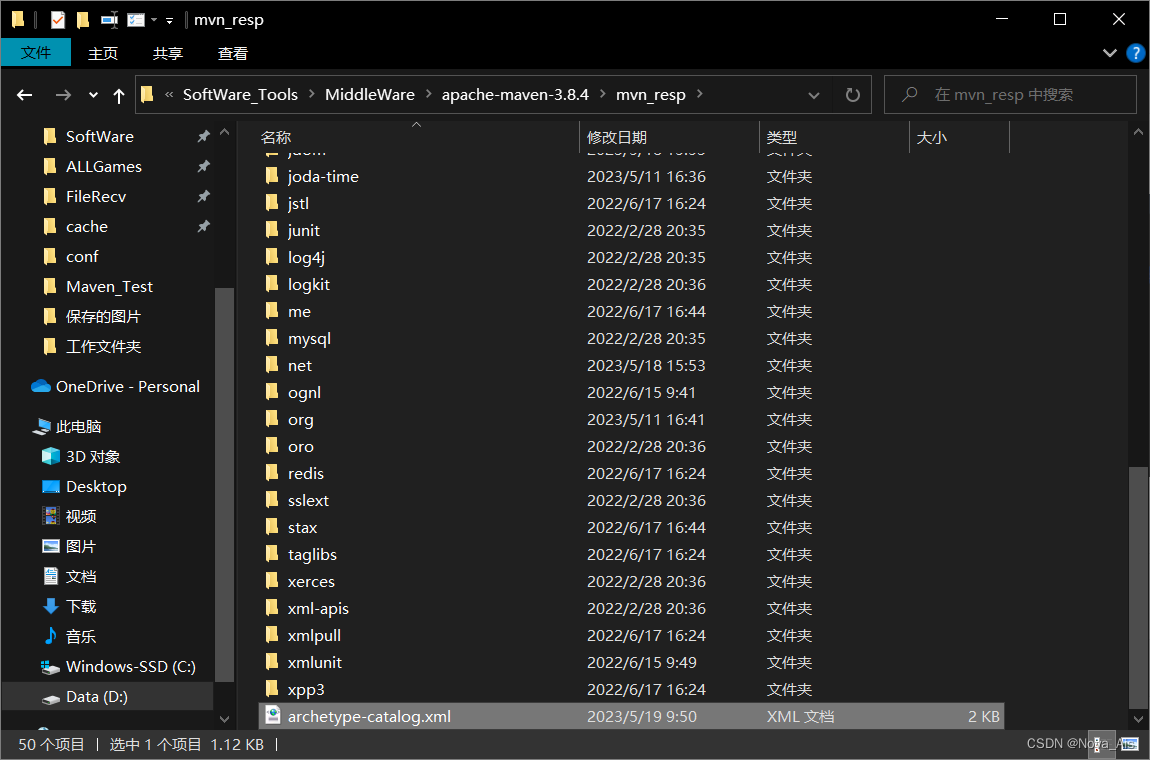Screen dimensions: 1150x760
Task: Go up one folder level
Action: coord(119,95)
